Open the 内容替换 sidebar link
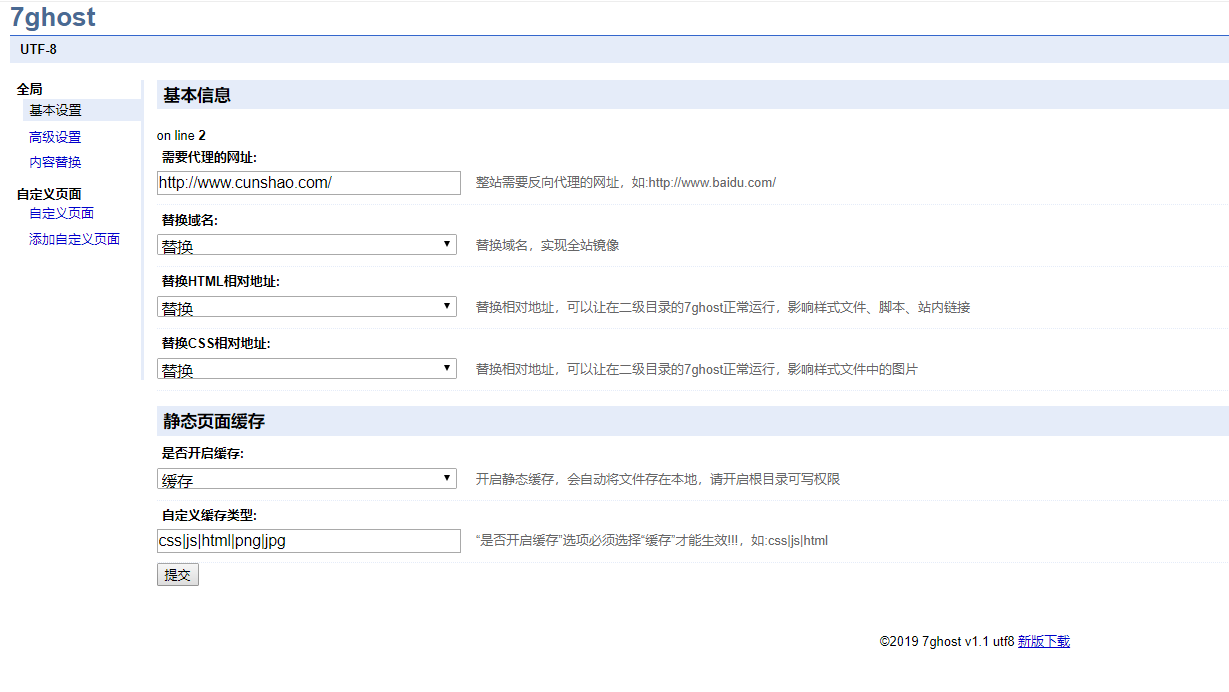 click(x=55, y=162)
